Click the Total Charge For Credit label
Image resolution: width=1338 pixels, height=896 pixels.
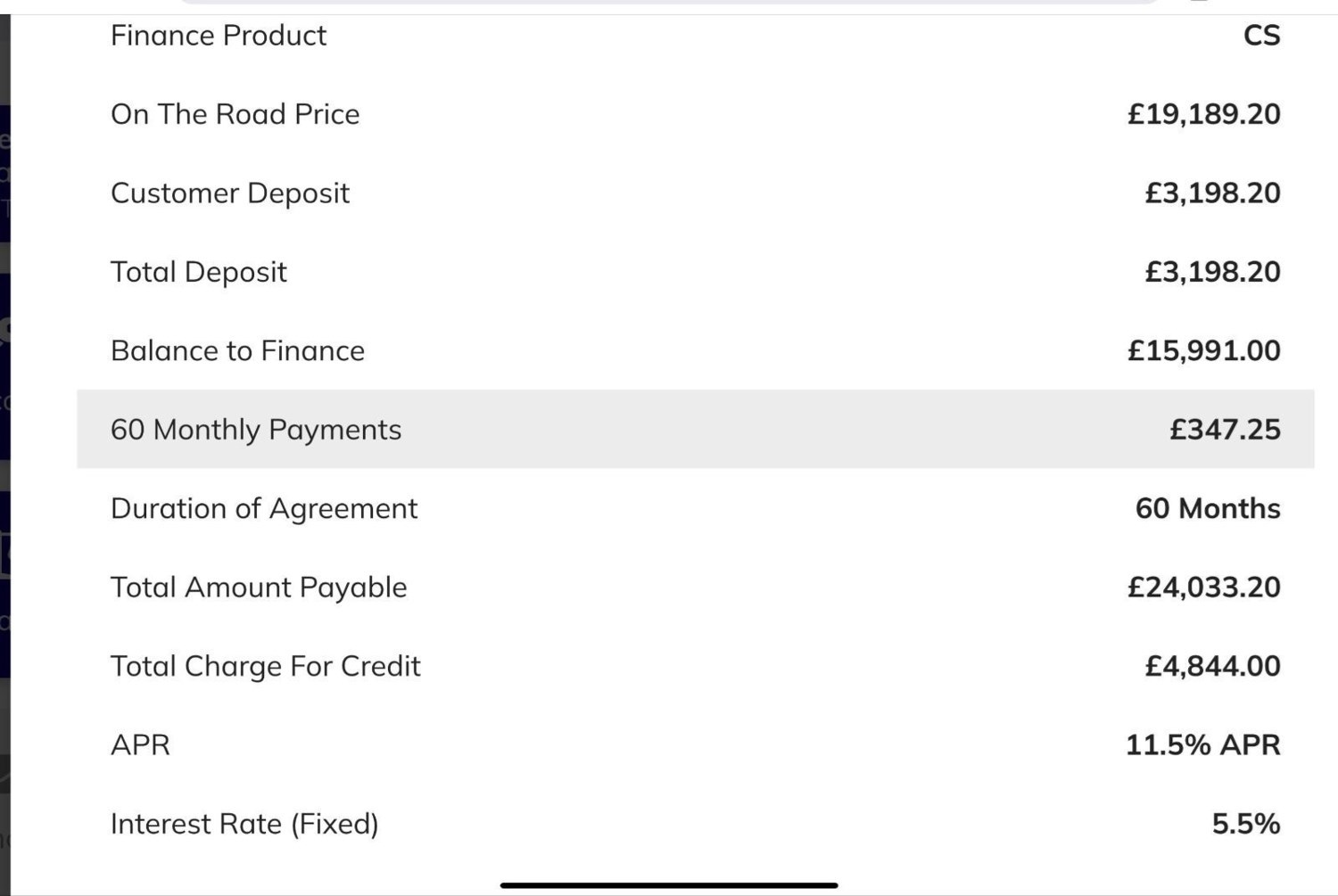click(265, 666)
